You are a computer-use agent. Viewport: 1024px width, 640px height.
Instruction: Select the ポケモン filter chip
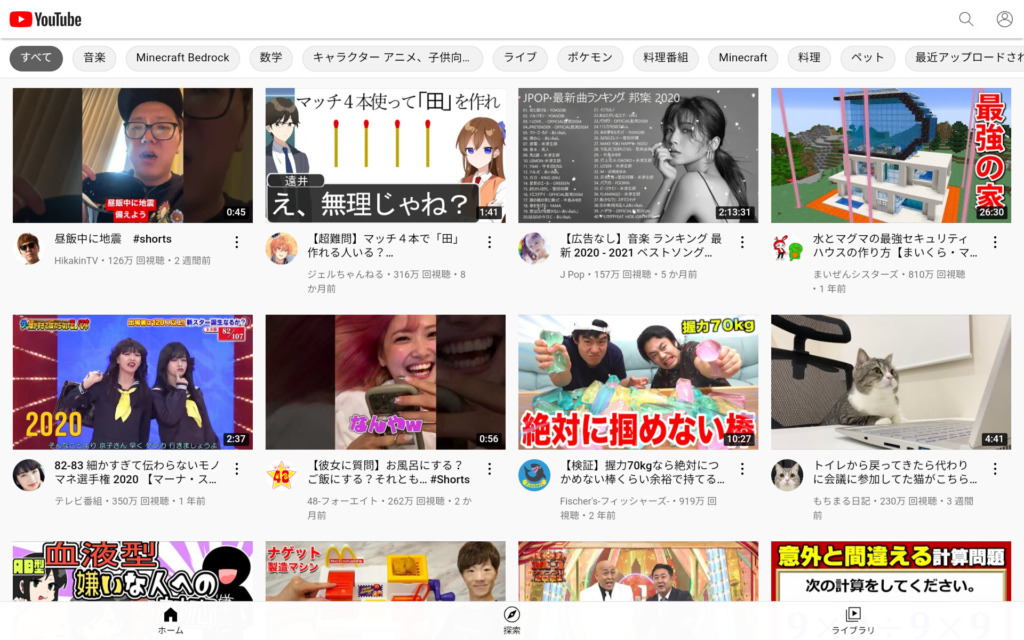(x=590, y=57)
